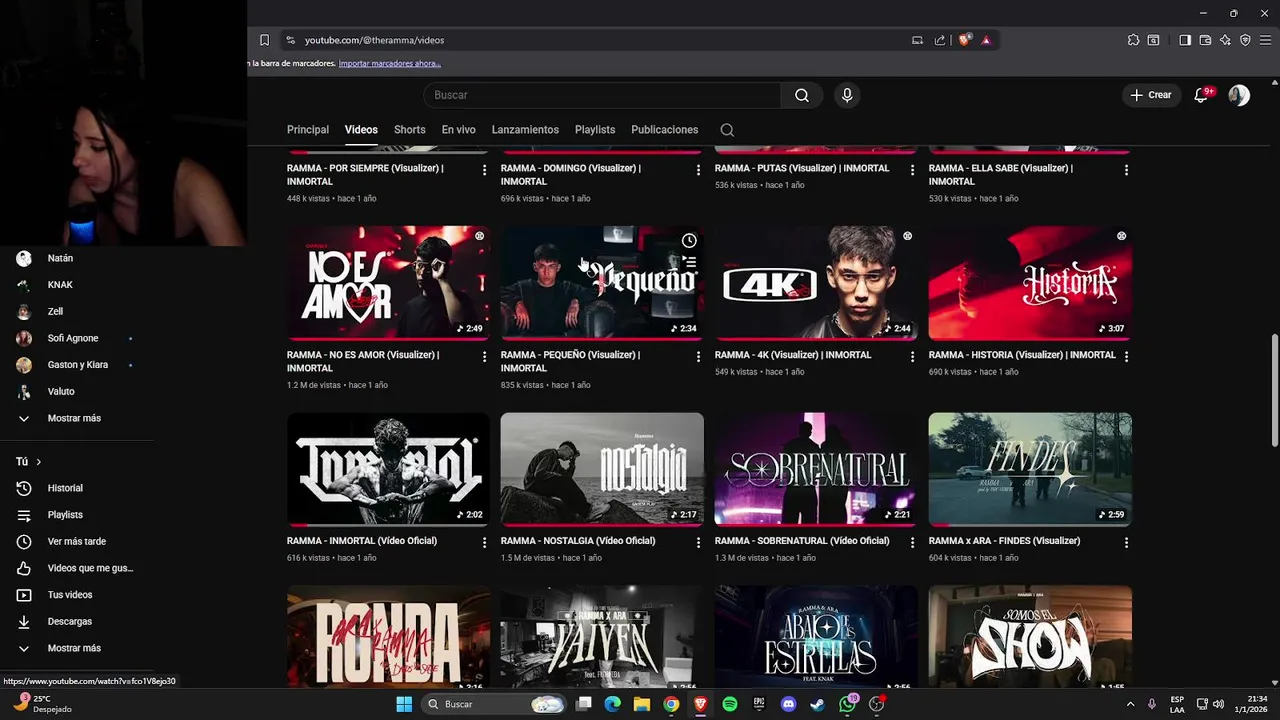Image resolution: width=1280 pixels, height=720 pixels.
Task: Open the Windows Start menu
Action: [404, 704]
